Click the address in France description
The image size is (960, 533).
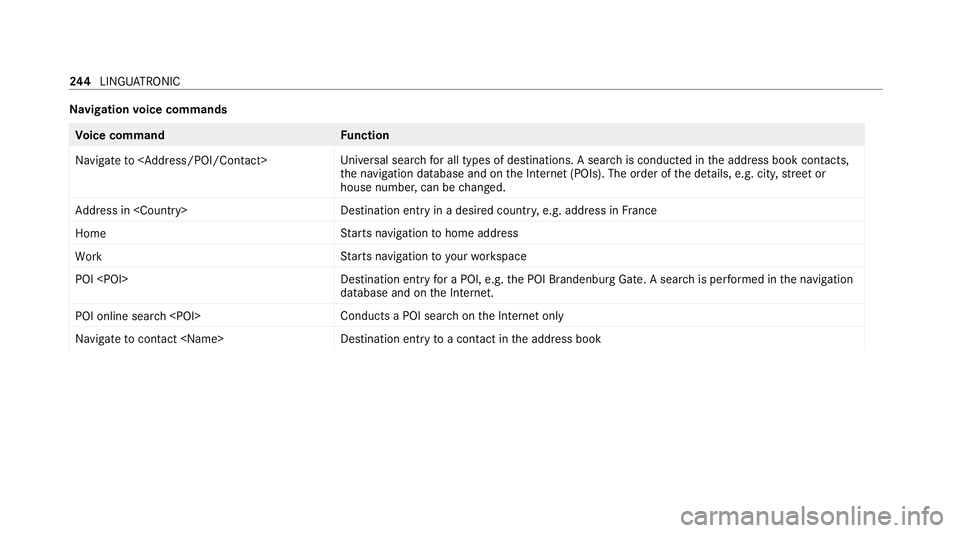498,211
